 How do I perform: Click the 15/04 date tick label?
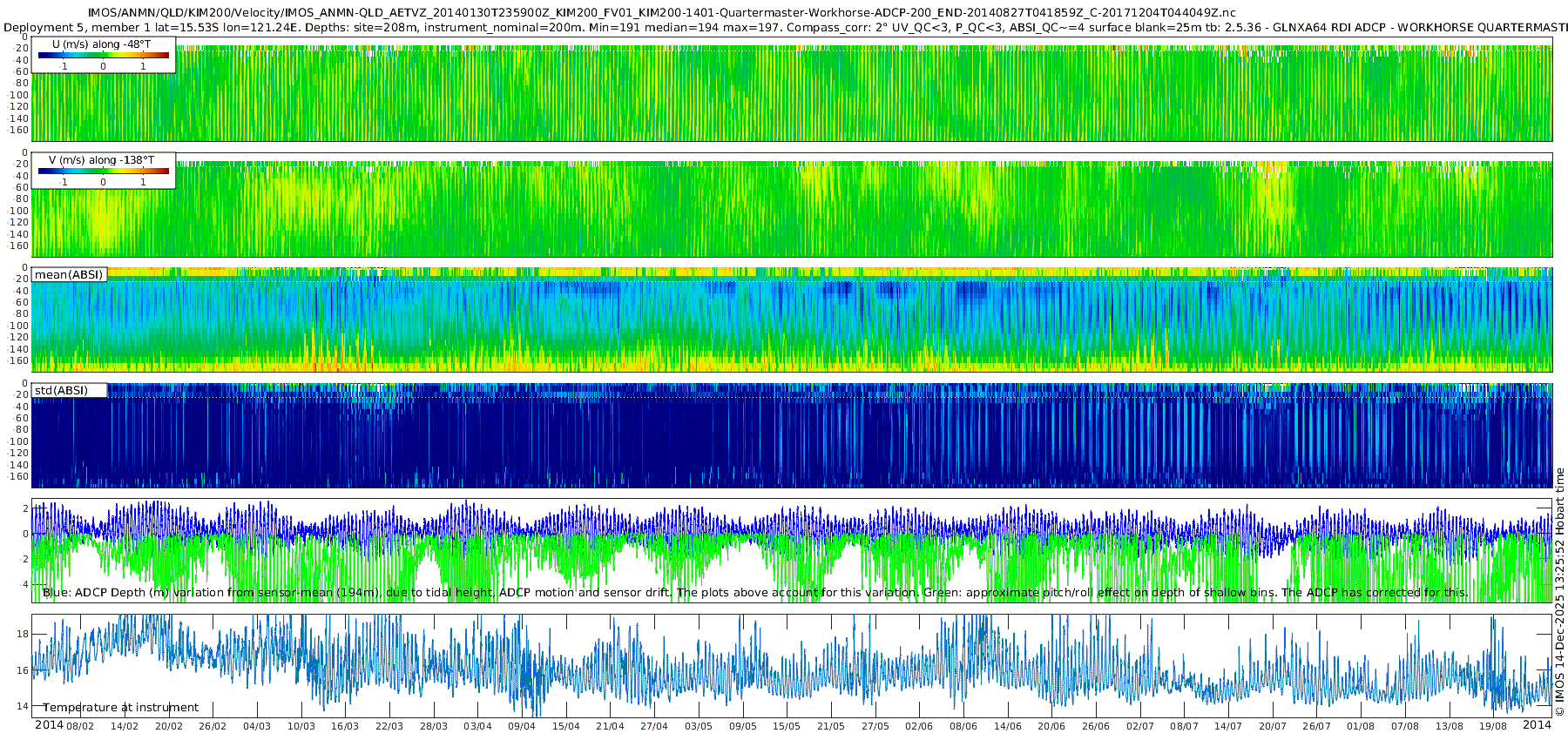pos(566,726)
